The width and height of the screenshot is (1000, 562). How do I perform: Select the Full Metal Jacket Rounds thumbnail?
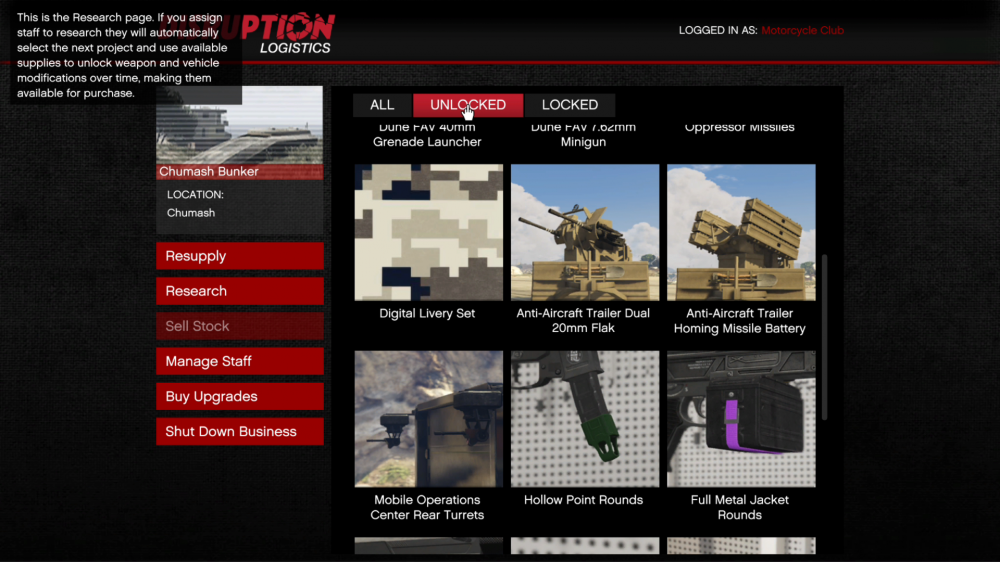click(x=741, y=418)
